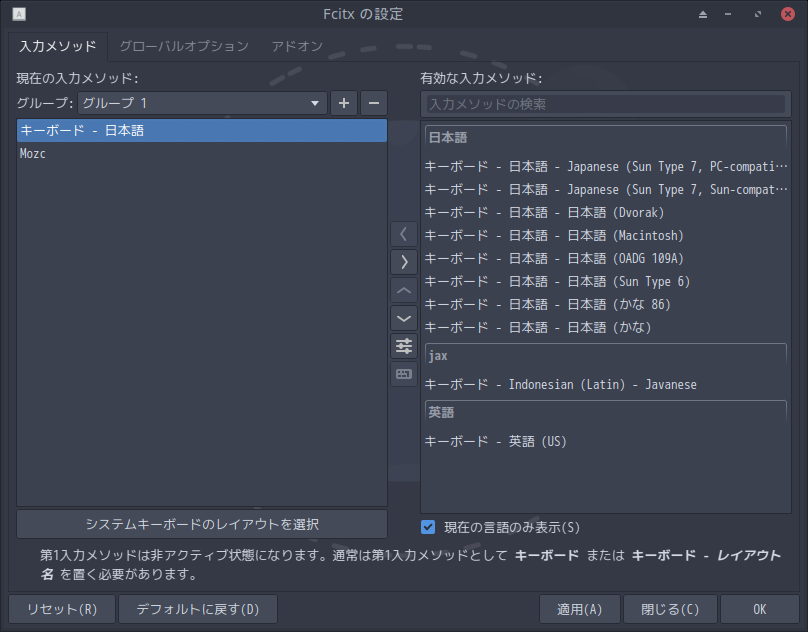Close the window with red X
The height and width of the screenshot is (632, 808).
coord(787,14)
